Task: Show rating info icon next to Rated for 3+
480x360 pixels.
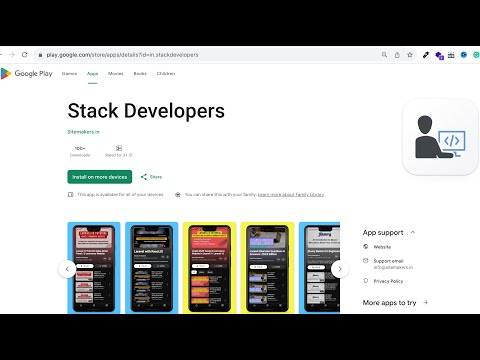Action: point(131,155)
